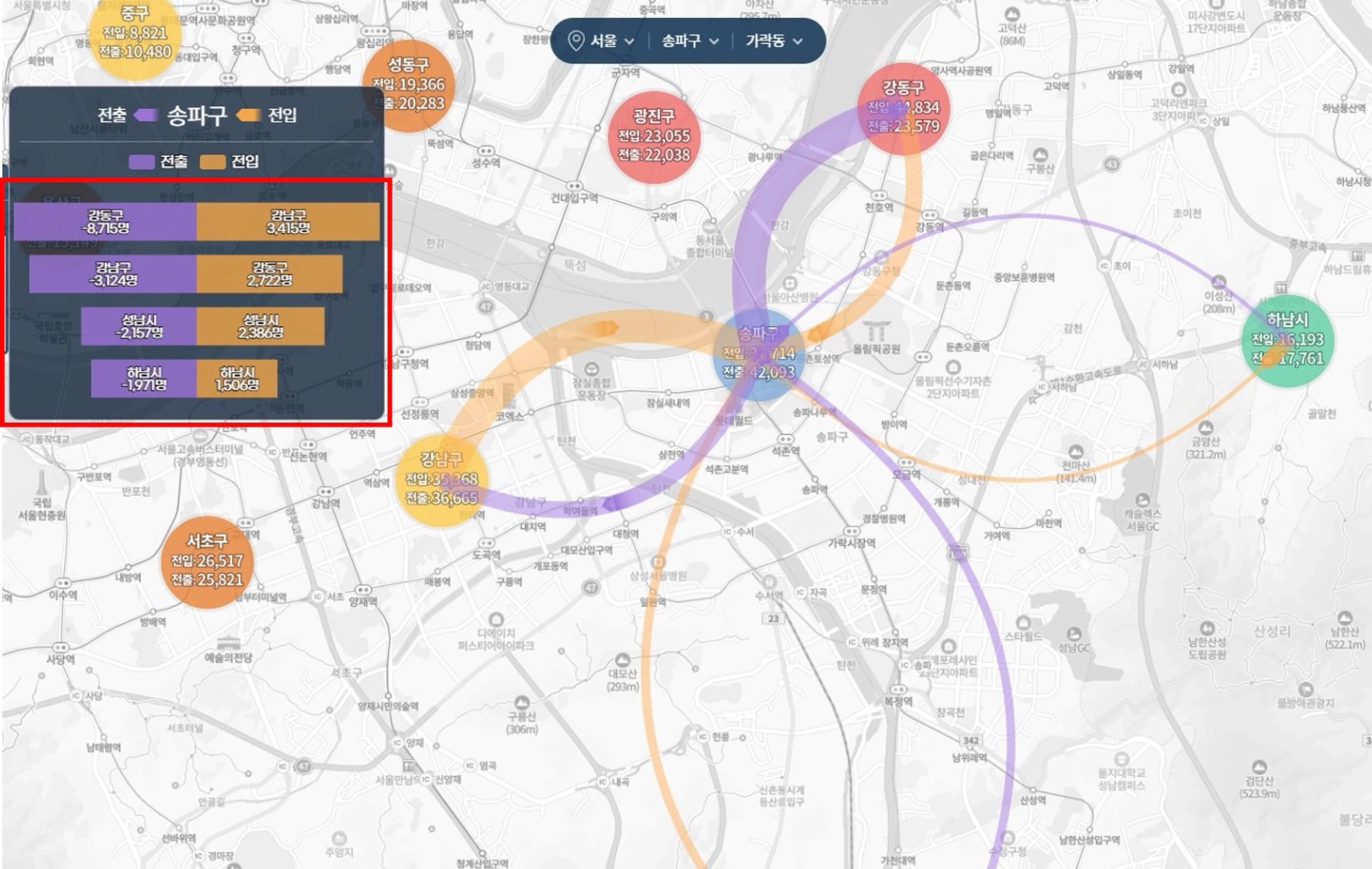Click the 이성산 mountain icon
Image resolution: width=1372 pixels, height=869 pixels.
tap(1218, 282)
